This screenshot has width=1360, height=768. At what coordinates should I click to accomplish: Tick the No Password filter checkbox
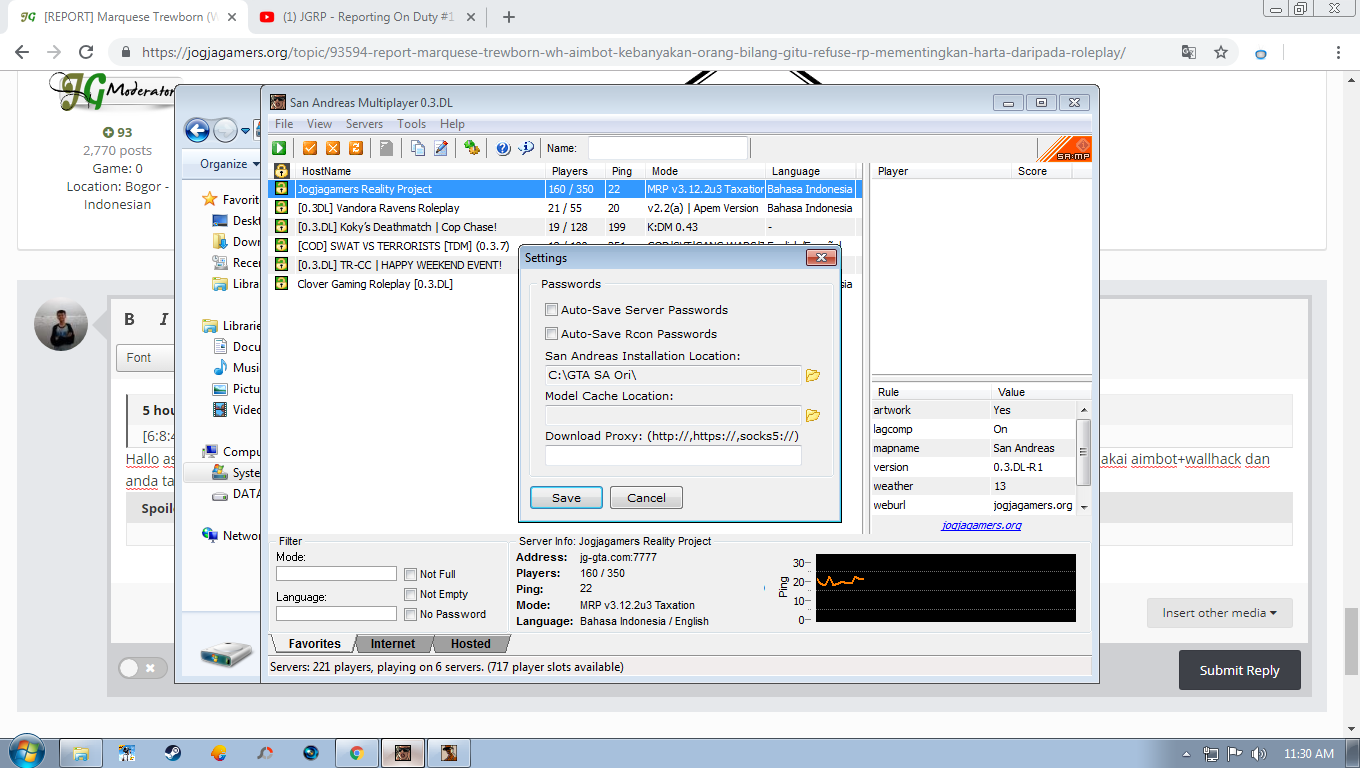pos(411,614)
